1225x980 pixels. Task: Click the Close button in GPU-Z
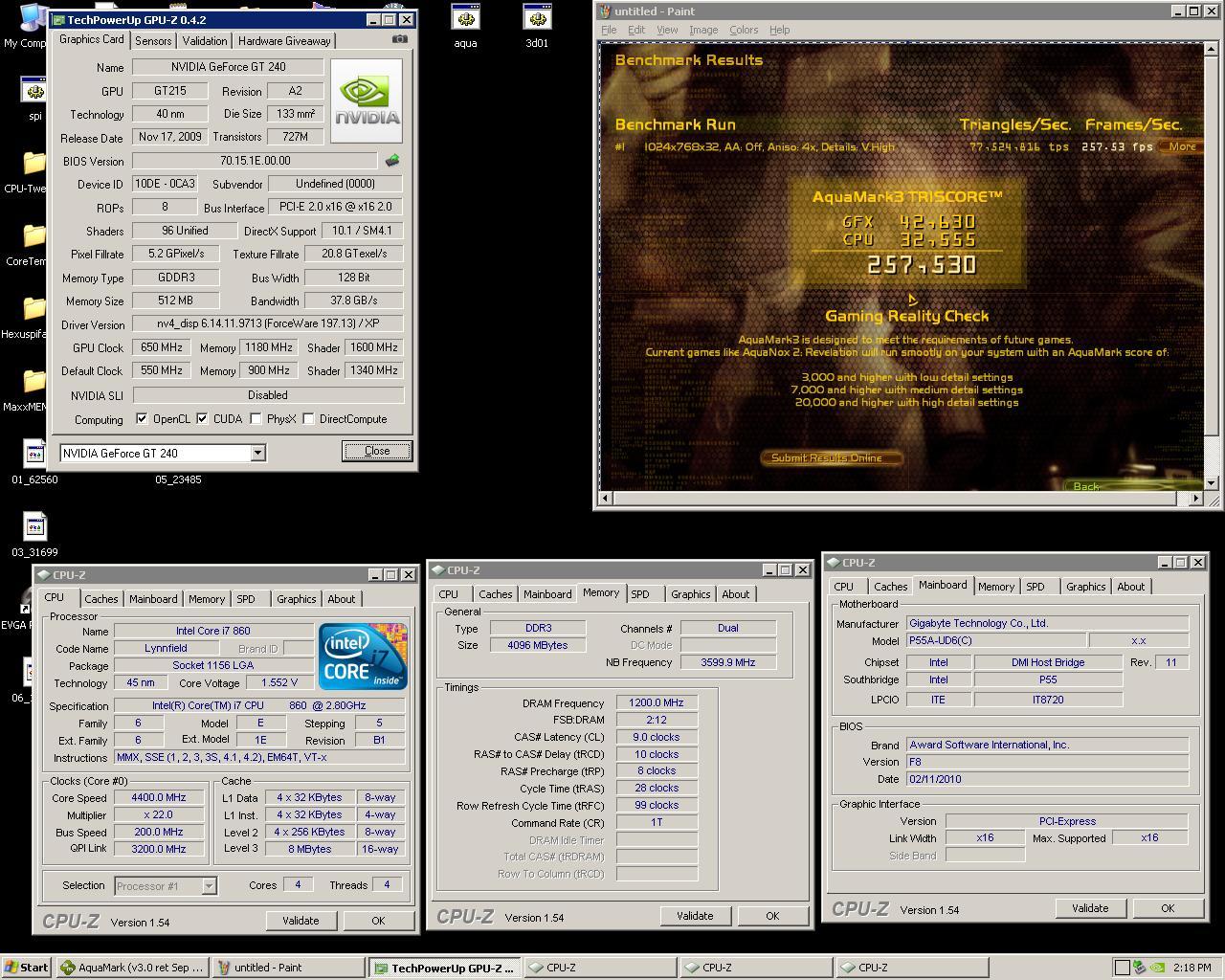pos(377,451)
